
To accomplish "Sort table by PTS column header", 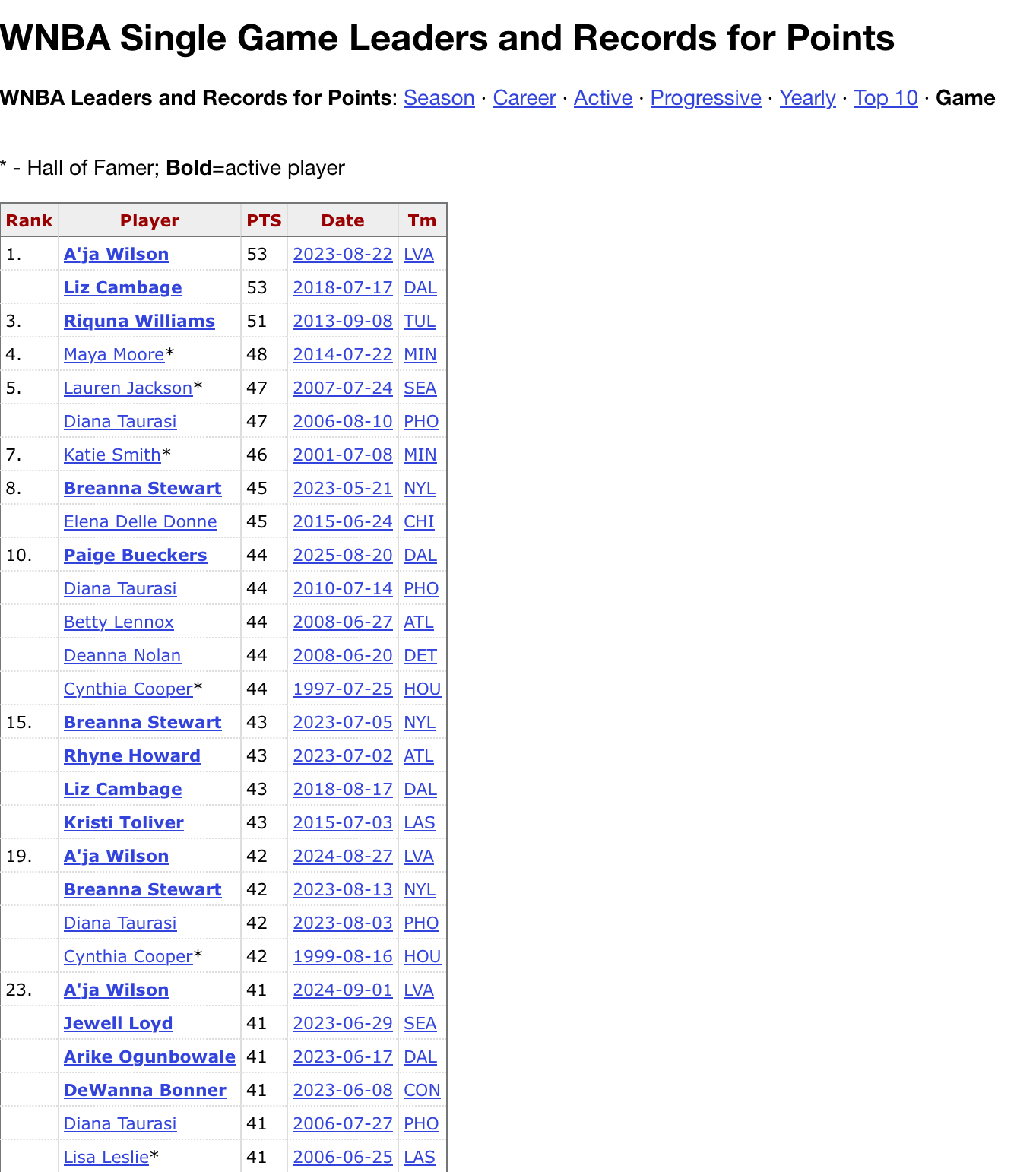I will tap(264, 220).
